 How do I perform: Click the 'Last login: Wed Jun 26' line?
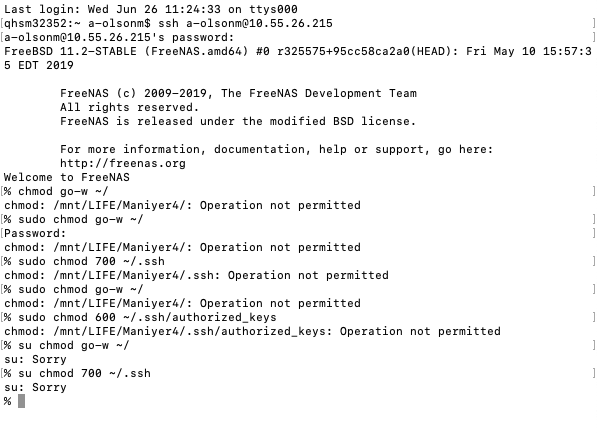click(x=151, y=9)
